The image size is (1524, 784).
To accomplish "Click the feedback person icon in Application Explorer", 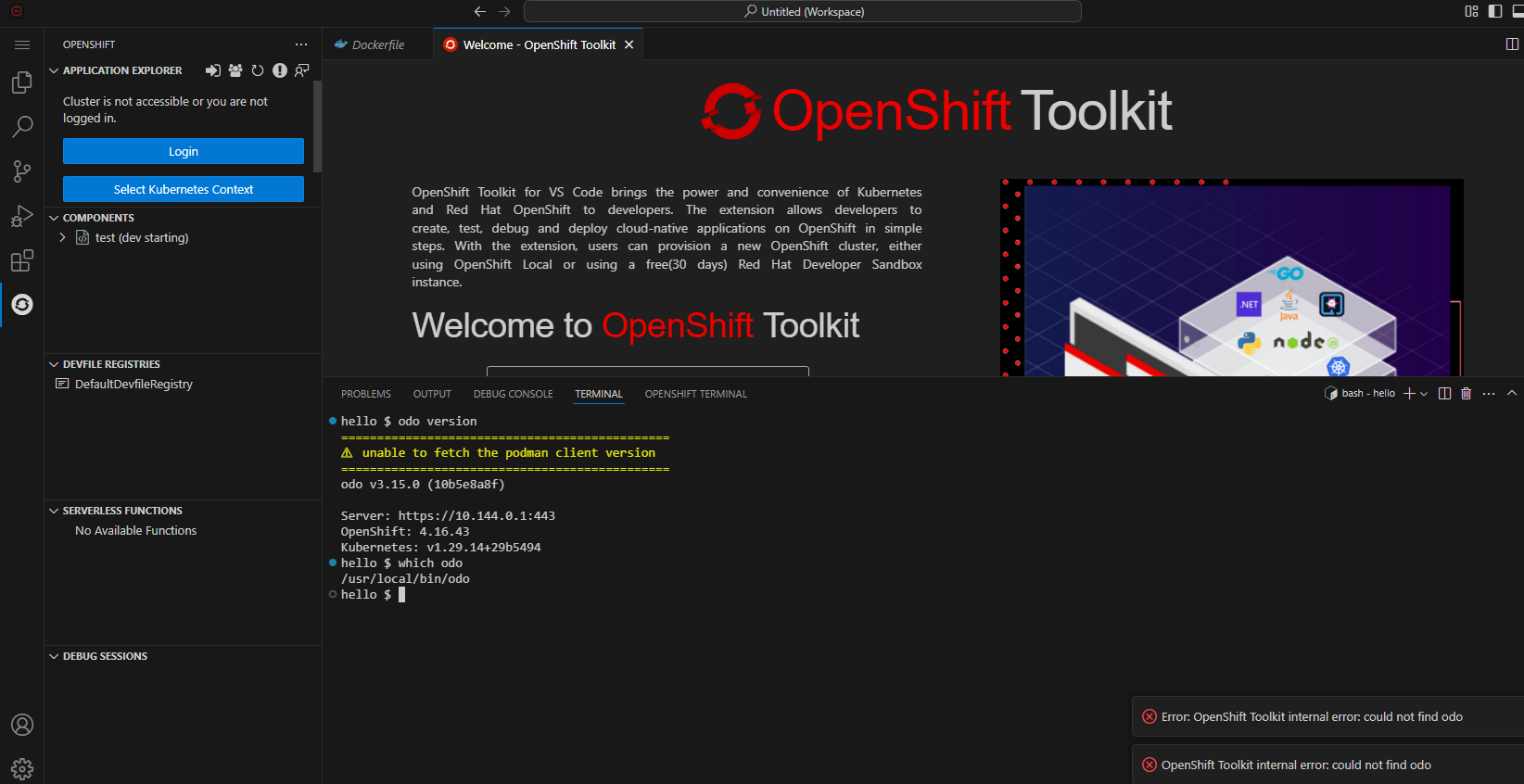I will click(x=302, y=70).
